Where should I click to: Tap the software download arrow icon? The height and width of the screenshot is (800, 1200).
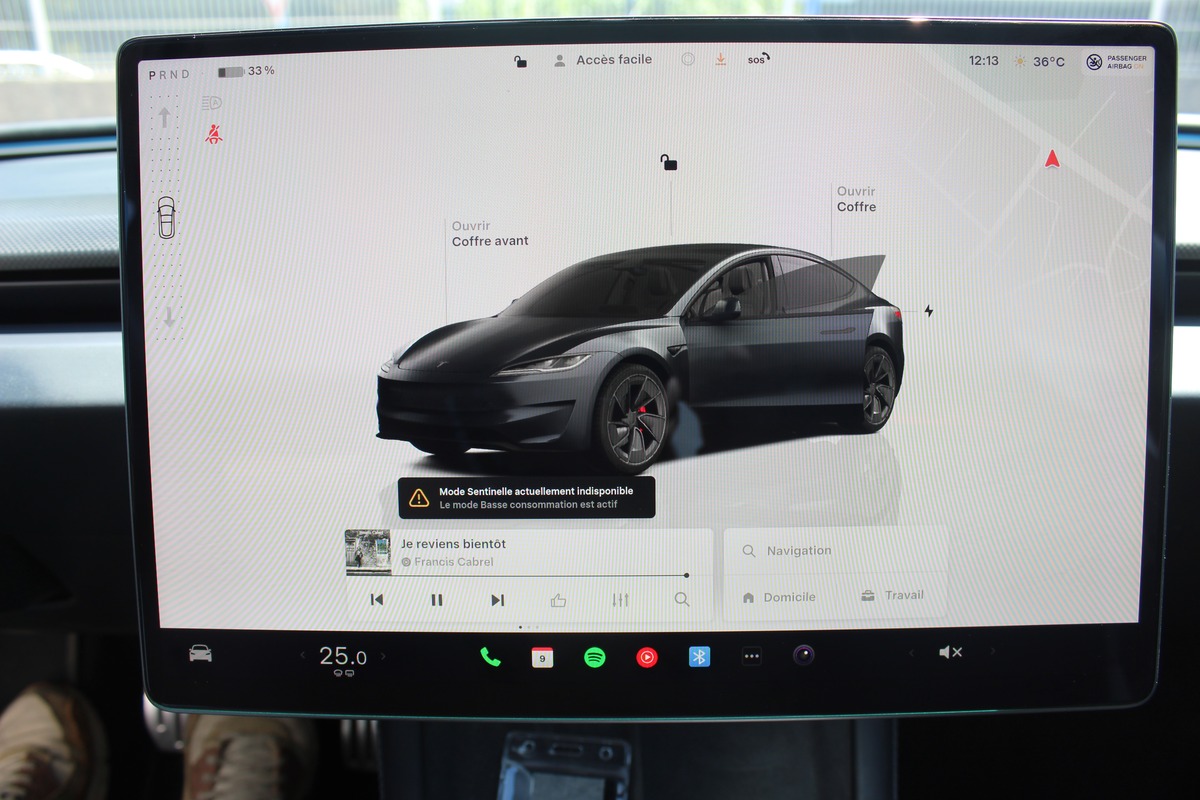click(720, 60)
